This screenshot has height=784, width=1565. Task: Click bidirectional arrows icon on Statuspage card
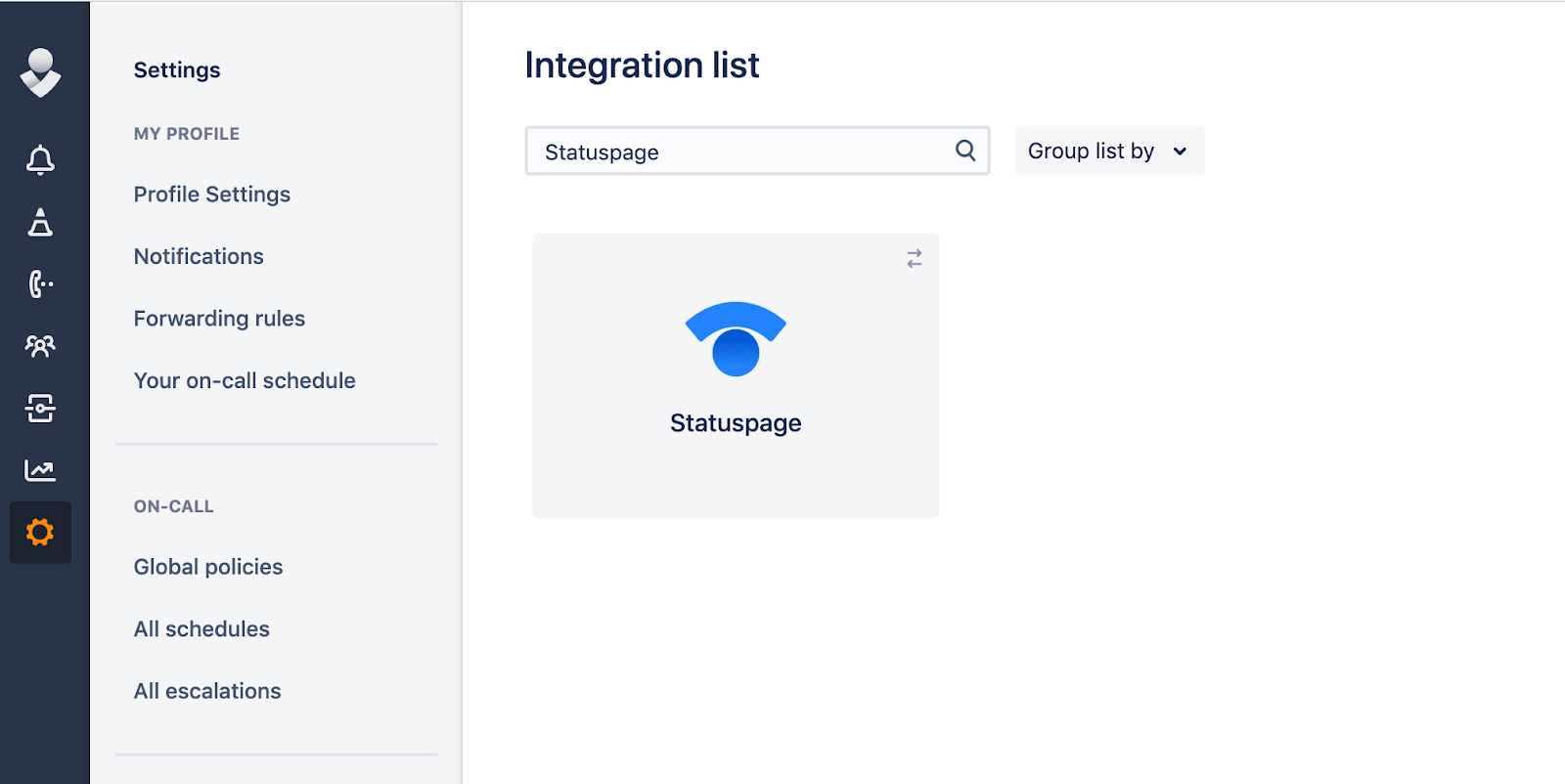(x=914, y=258)
